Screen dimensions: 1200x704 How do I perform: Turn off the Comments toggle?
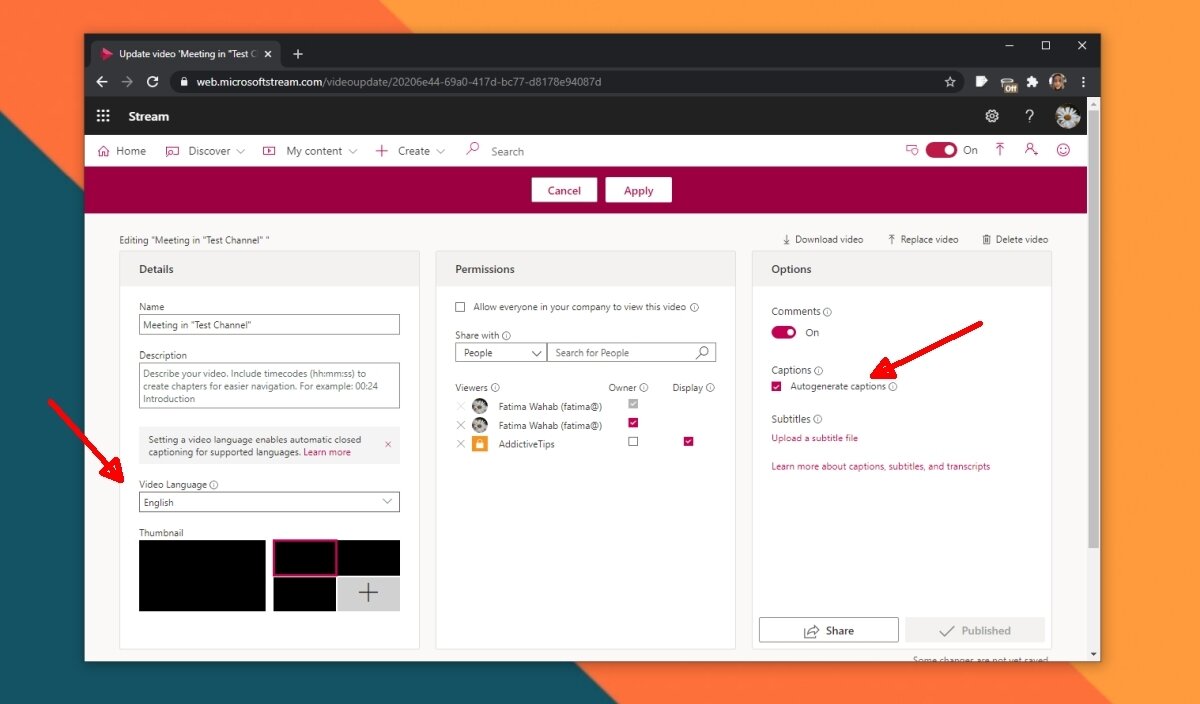coord(782,332)
